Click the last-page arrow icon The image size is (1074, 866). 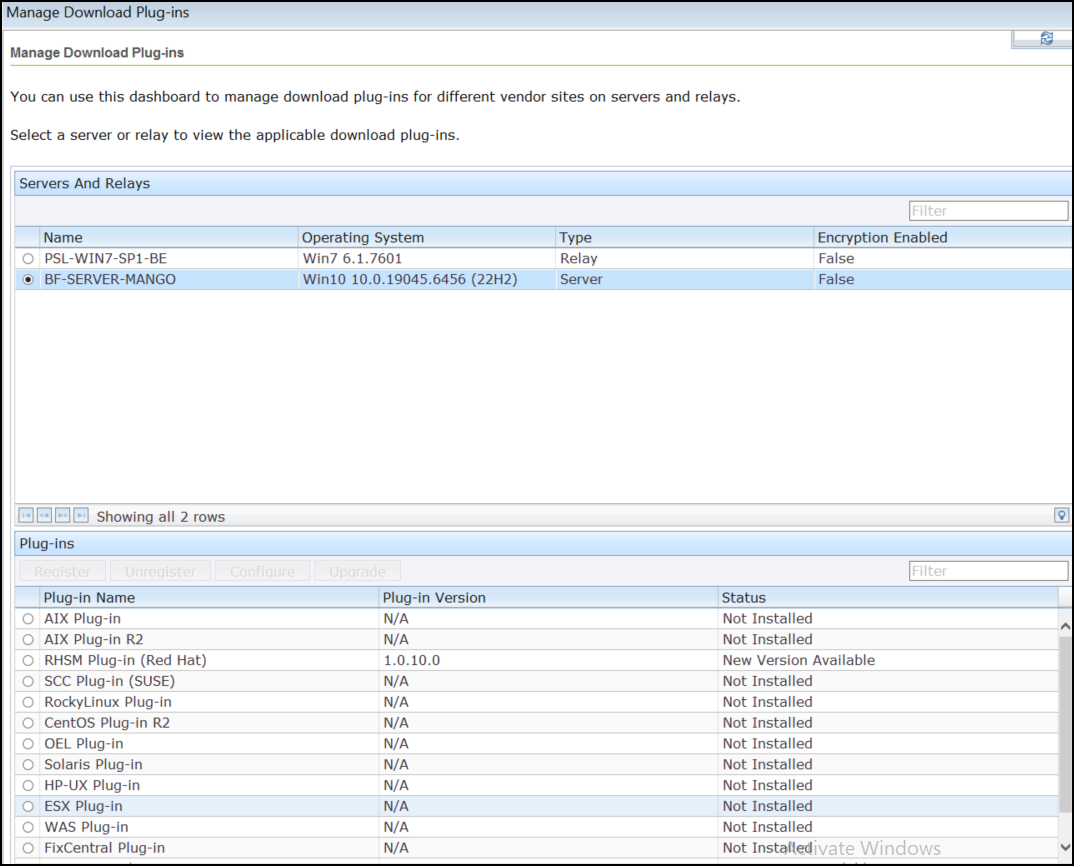pos(80,514)
